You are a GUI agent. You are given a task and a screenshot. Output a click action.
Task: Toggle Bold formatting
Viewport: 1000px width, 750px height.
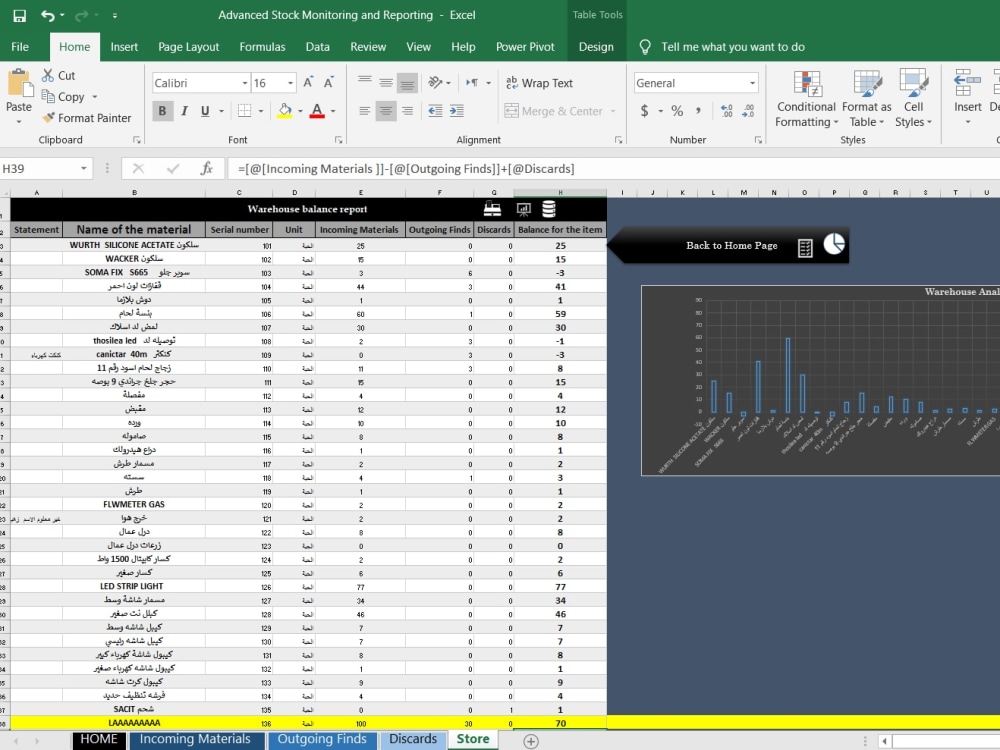(162, 111)
